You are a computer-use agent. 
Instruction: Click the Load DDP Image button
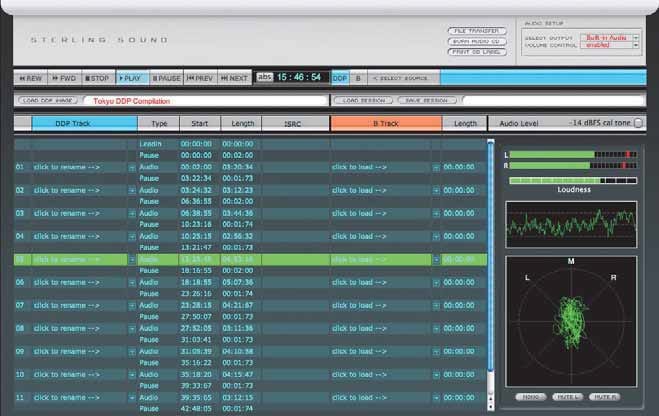[x=48, y=100]
